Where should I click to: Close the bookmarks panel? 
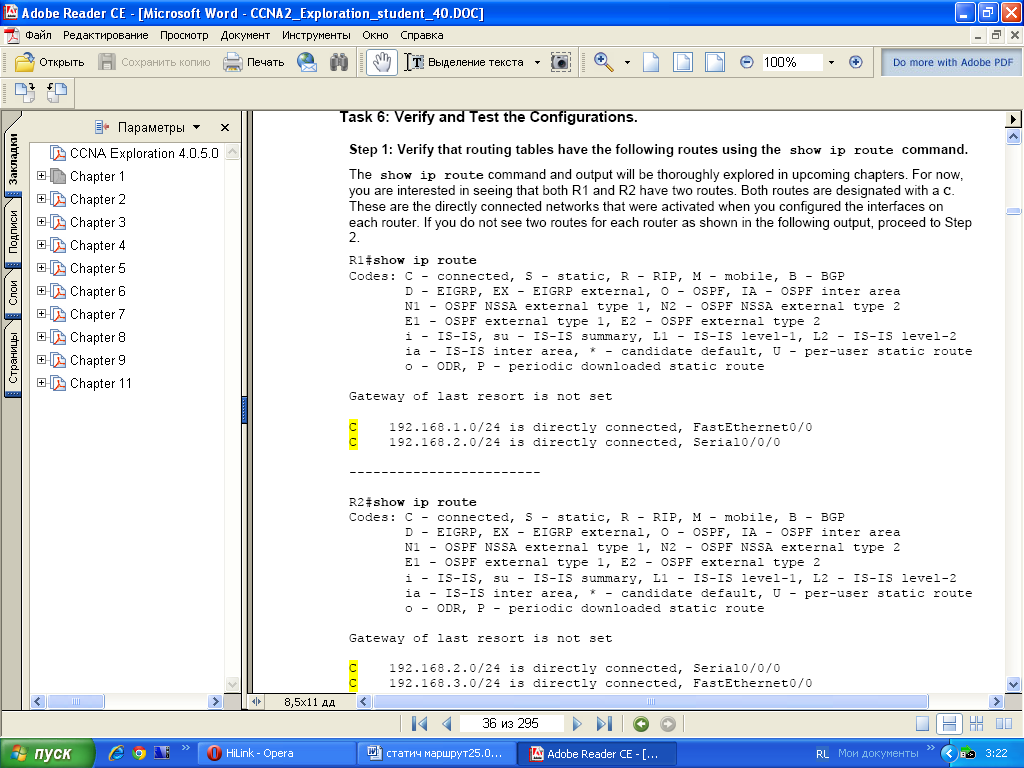coord(225,127)
